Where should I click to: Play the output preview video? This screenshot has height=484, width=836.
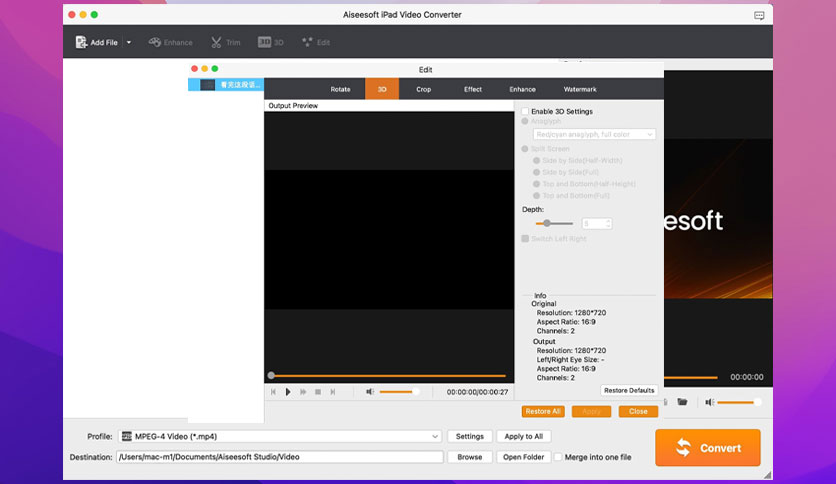click(288, 392)
